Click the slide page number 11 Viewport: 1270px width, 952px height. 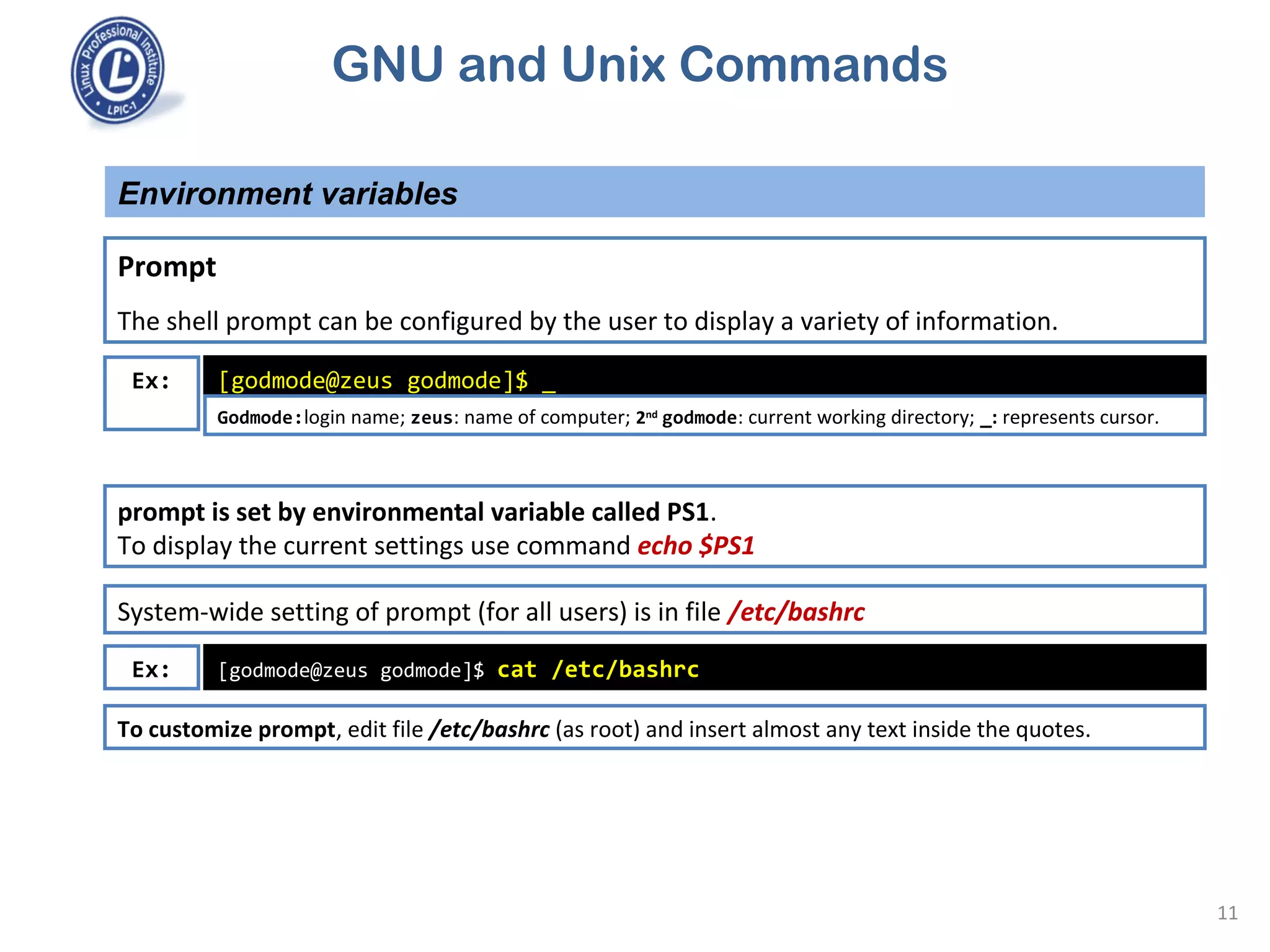[1227, 912]
